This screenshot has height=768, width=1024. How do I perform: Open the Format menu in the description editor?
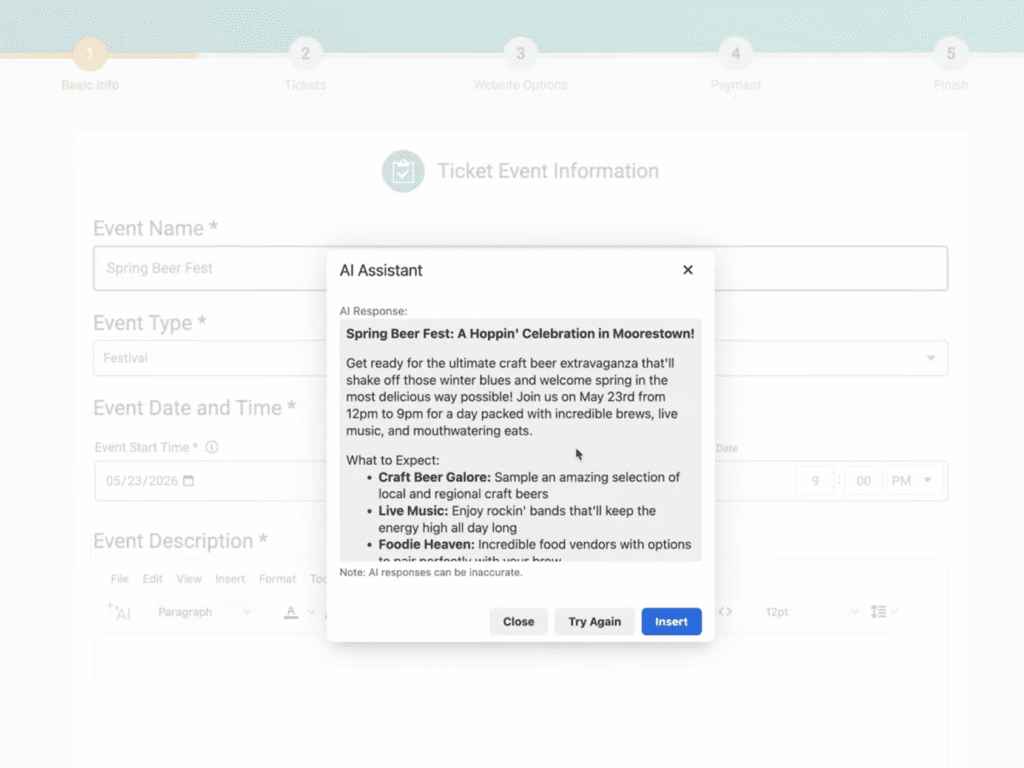point(277,578)
